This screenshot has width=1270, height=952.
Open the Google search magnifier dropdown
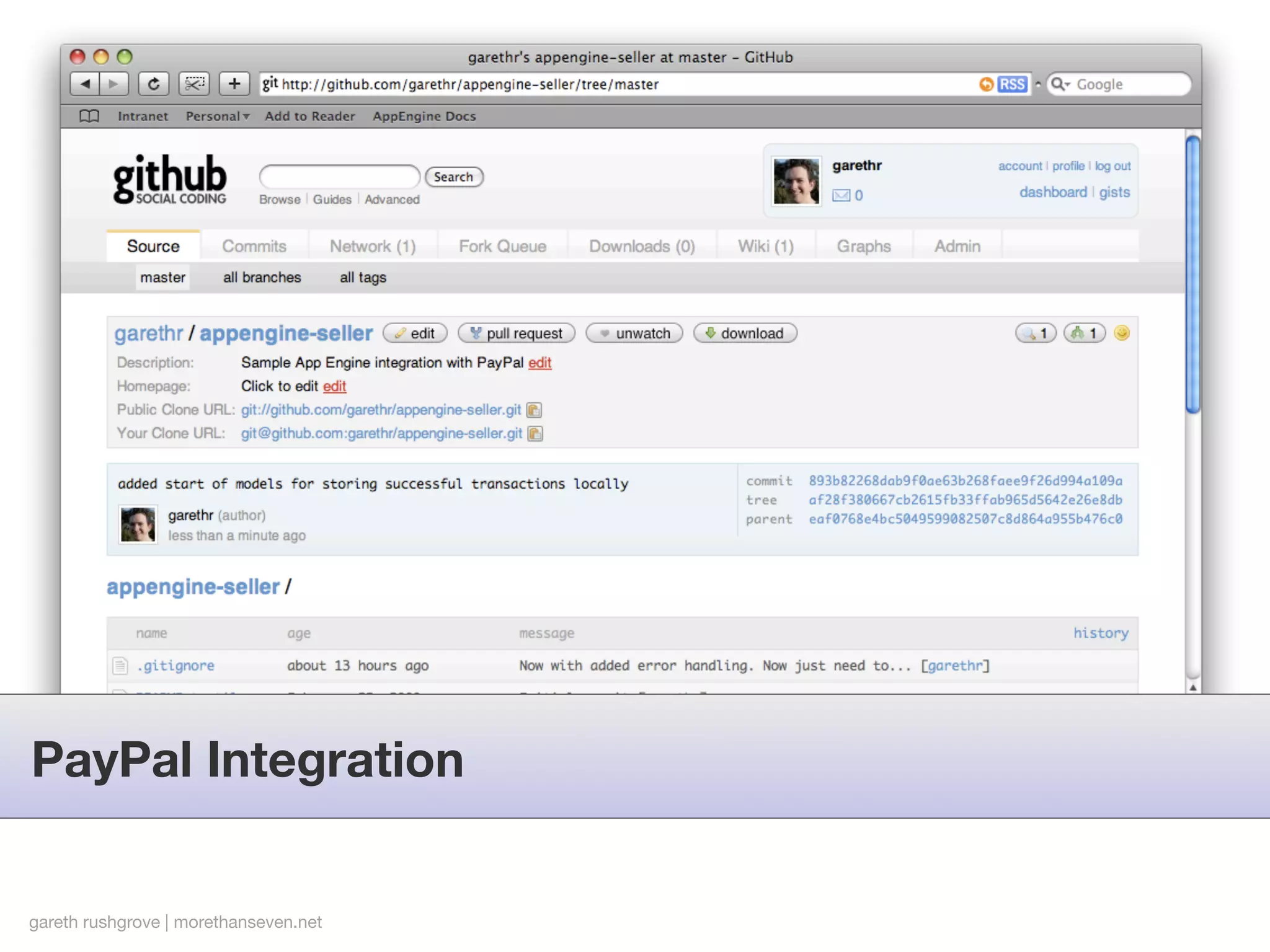(x=1060, y=84)
